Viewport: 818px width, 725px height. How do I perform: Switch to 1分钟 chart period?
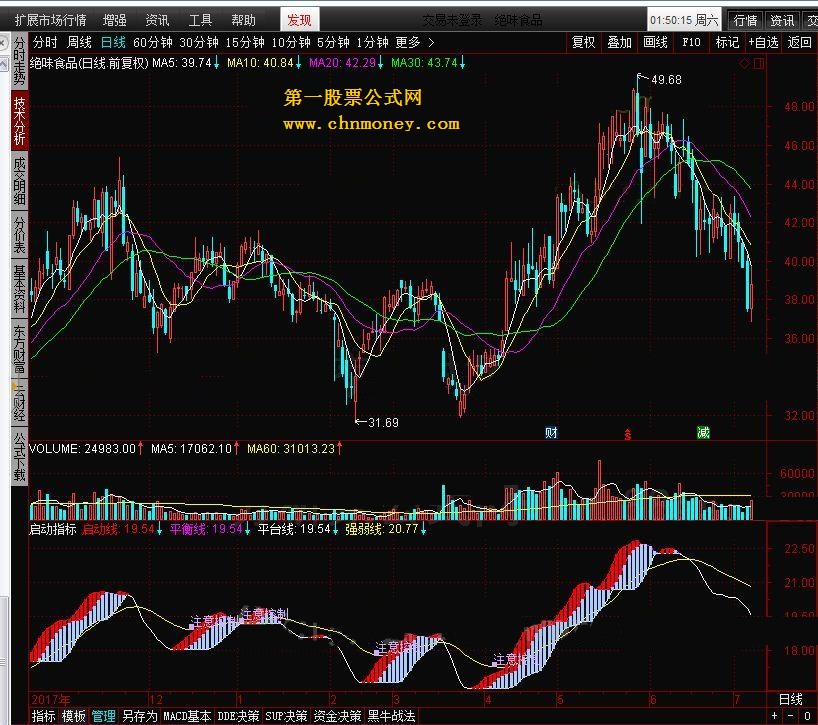tap(372, 42)
